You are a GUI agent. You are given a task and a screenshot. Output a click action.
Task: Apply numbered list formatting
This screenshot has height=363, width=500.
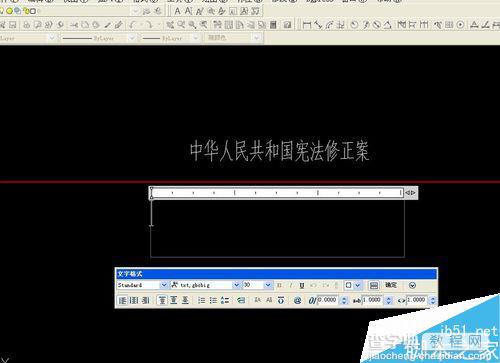201,300
